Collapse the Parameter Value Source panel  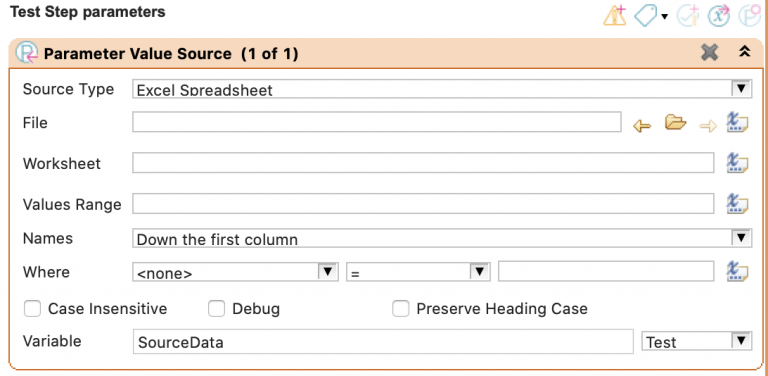pyautogui.click(x=744, y=51)
